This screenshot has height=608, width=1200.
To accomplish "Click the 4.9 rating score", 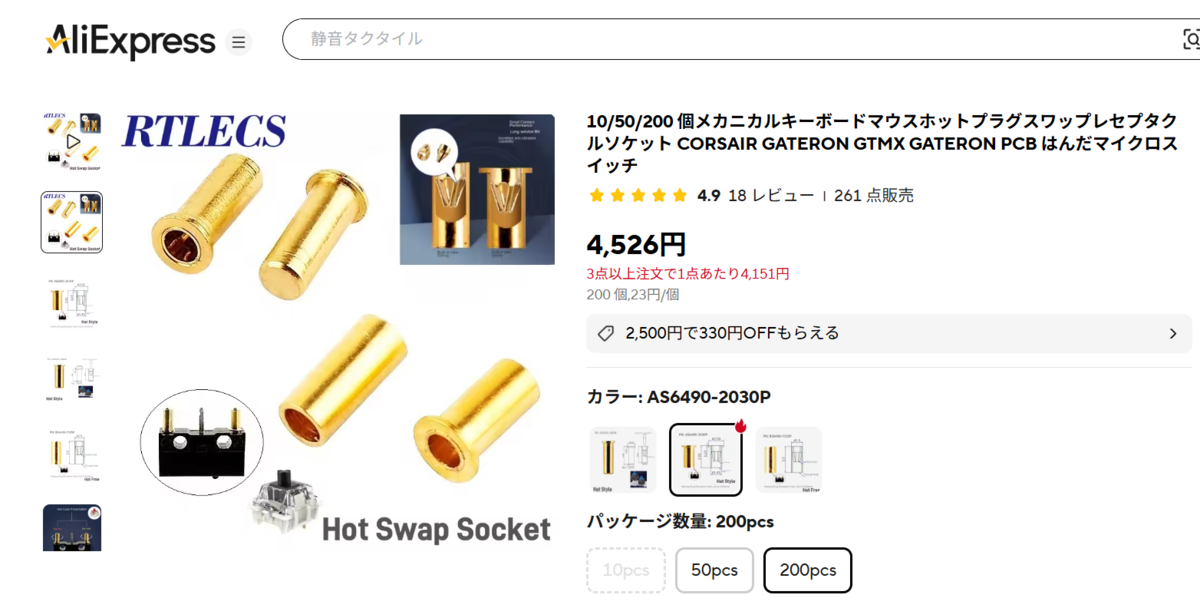I will [708, 196].
